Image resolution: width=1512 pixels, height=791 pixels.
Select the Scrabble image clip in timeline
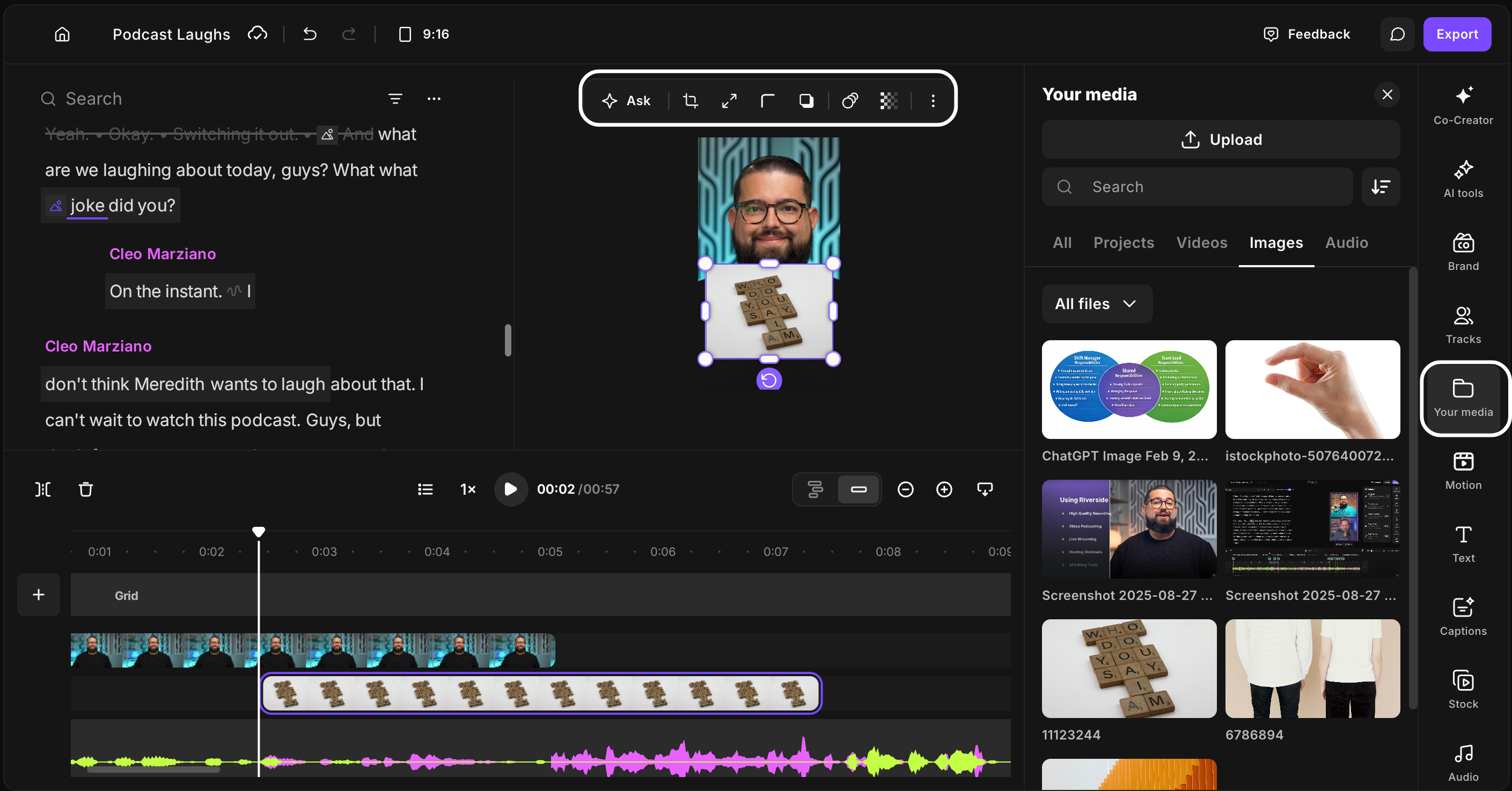(541, 693)
